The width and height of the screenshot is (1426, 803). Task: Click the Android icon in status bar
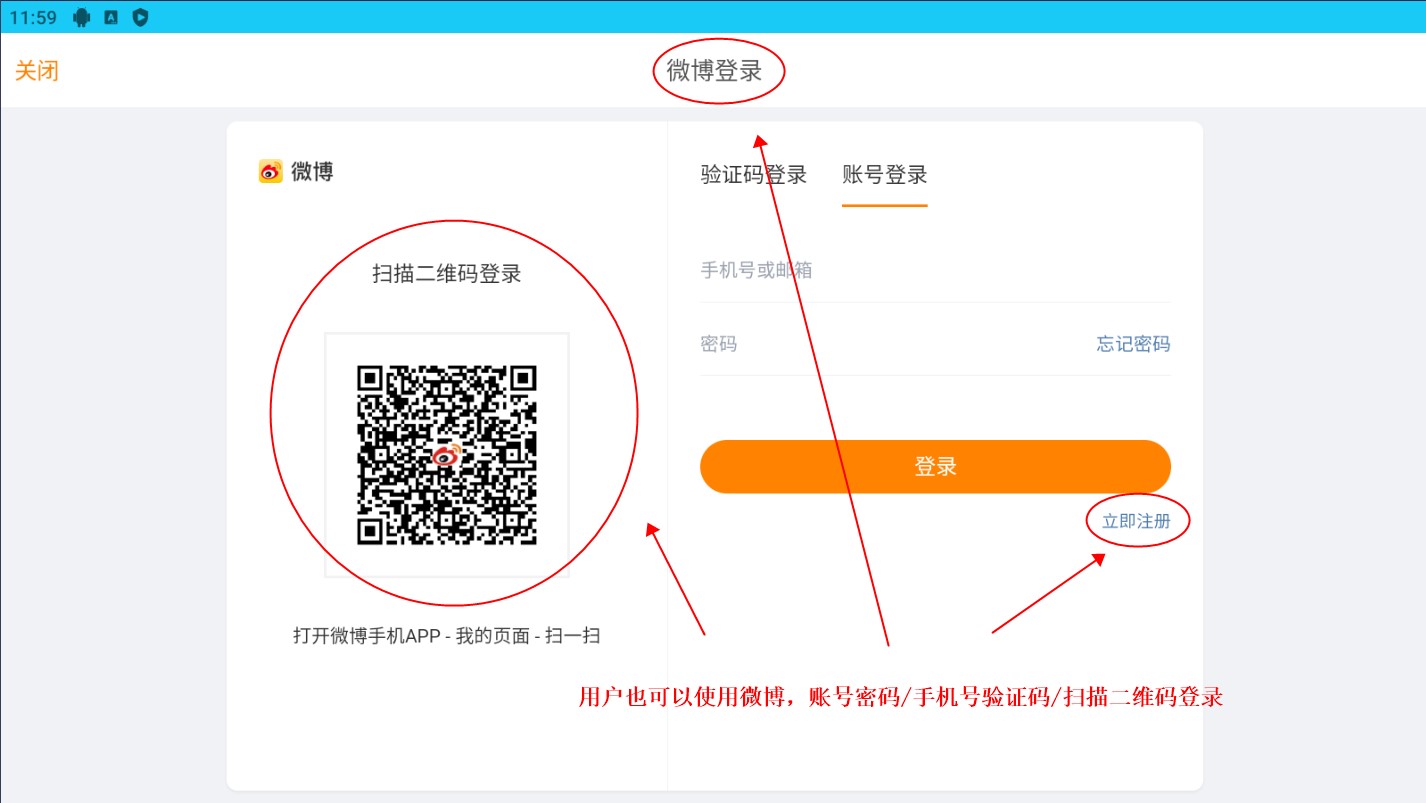point(82,17)
